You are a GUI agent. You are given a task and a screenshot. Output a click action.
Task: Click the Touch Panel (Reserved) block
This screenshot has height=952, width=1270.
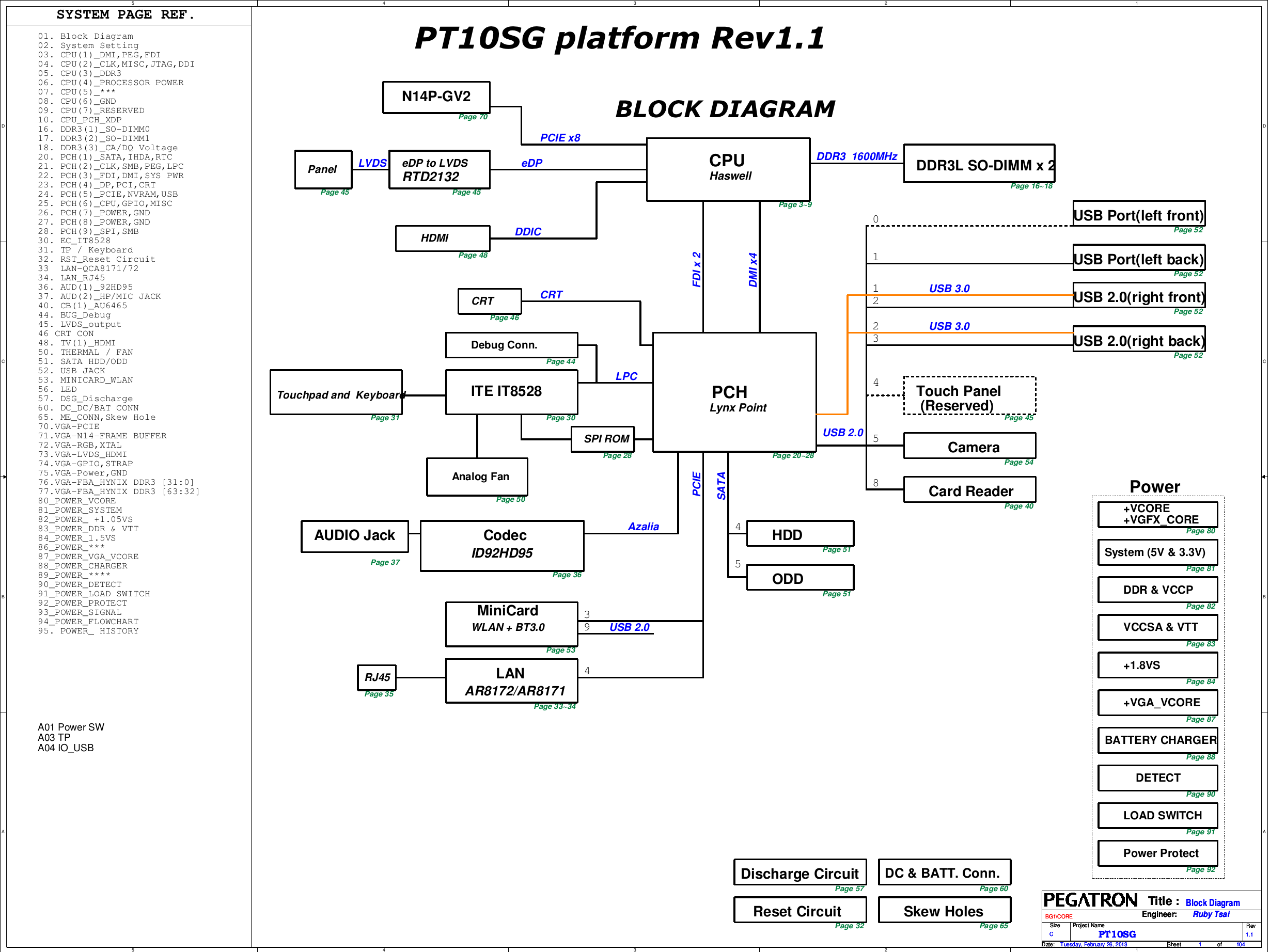(970, 395)
